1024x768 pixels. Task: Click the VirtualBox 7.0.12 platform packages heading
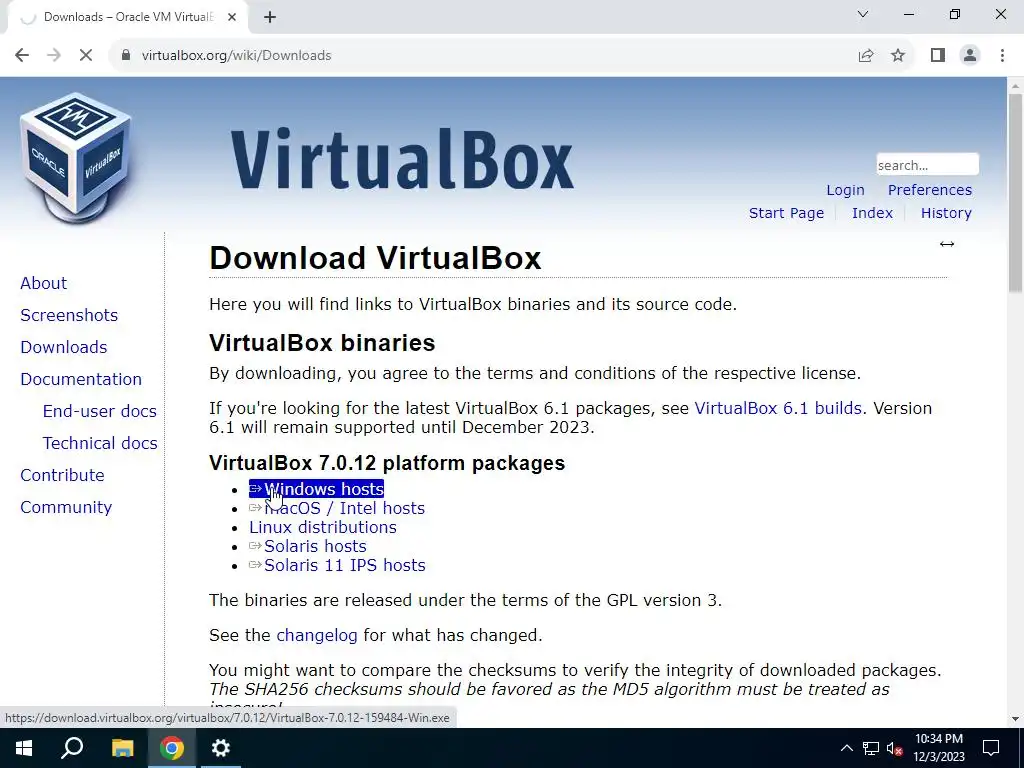coord(387,463)
